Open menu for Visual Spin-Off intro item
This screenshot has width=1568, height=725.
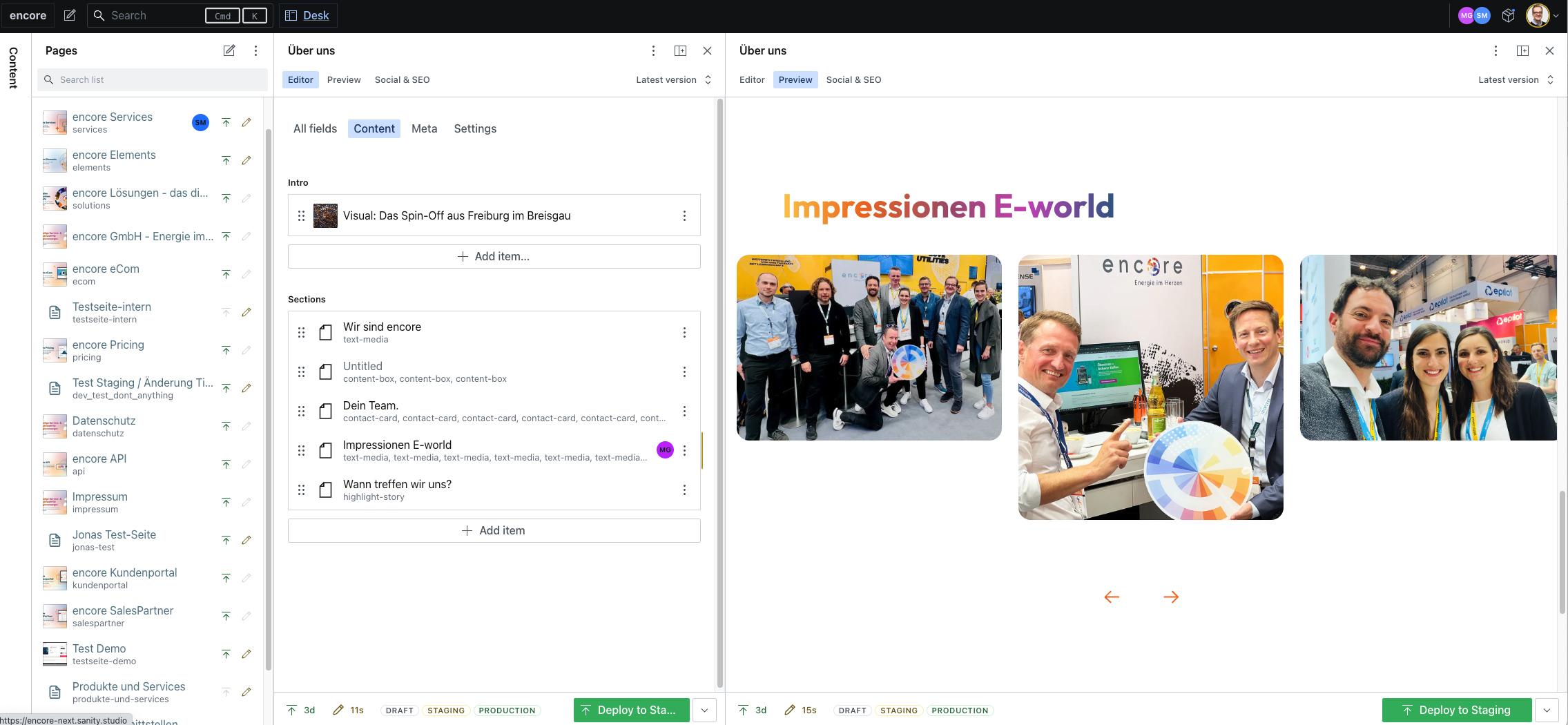[x=684, y=215]
